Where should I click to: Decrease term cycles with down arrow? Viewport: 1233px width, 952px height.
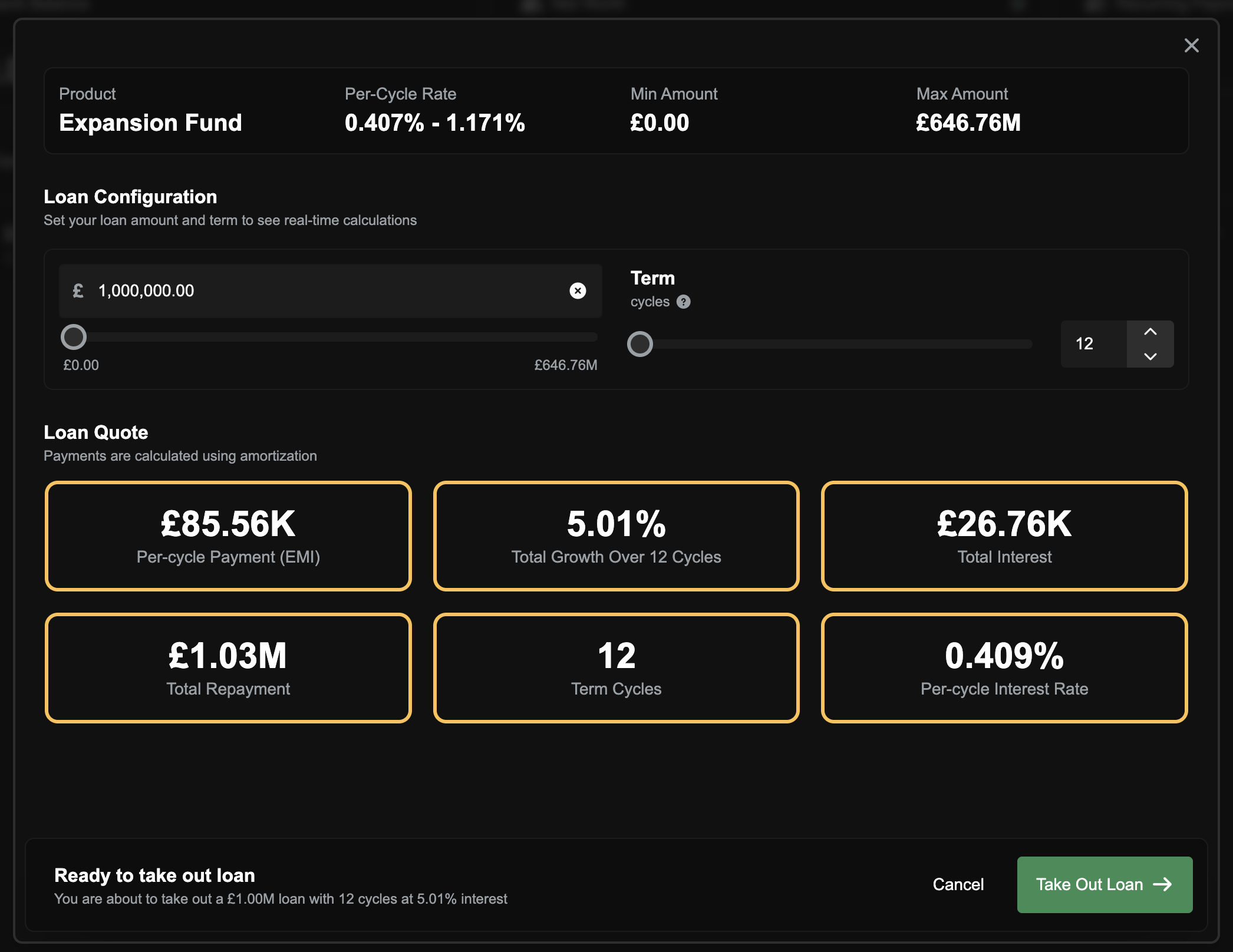(x=1150, y=356)
